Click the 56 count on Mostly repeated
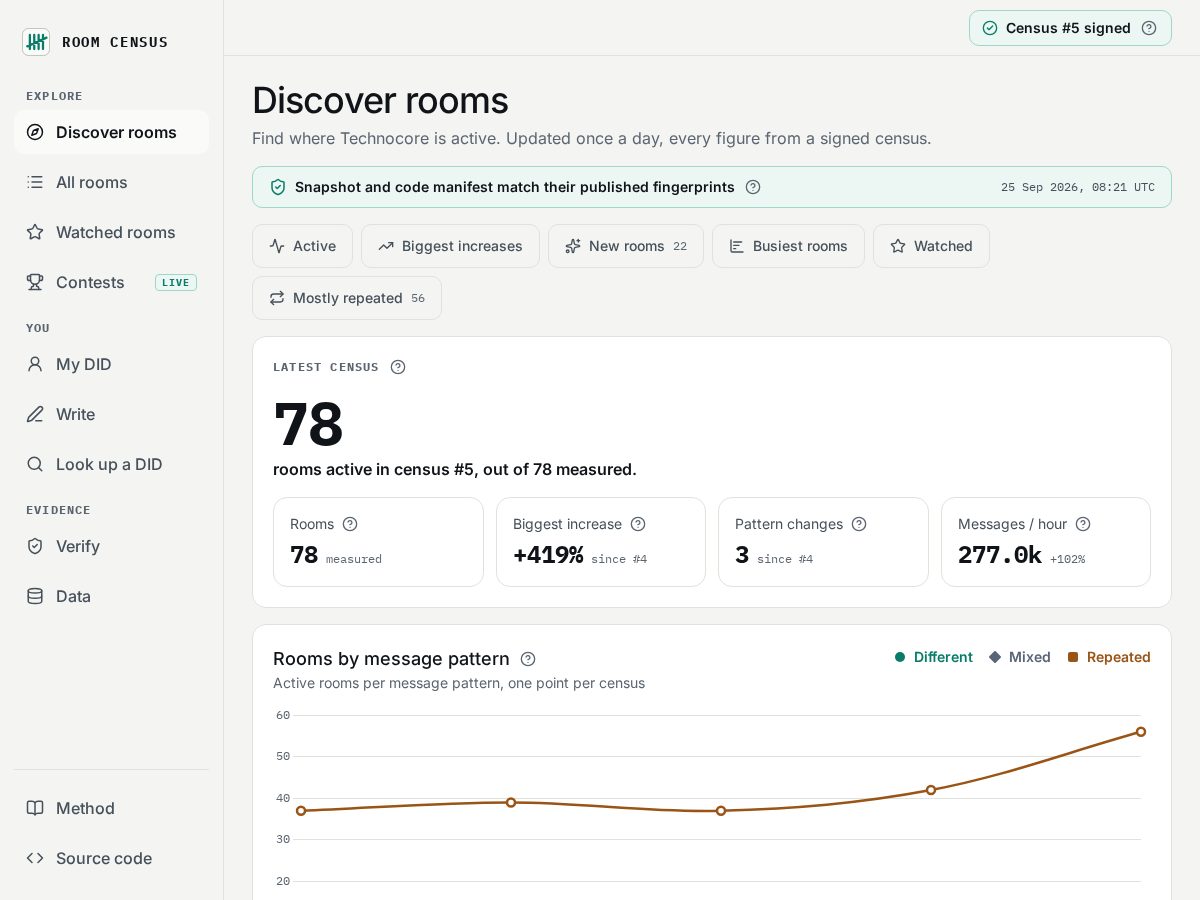 tap(418, 298)
